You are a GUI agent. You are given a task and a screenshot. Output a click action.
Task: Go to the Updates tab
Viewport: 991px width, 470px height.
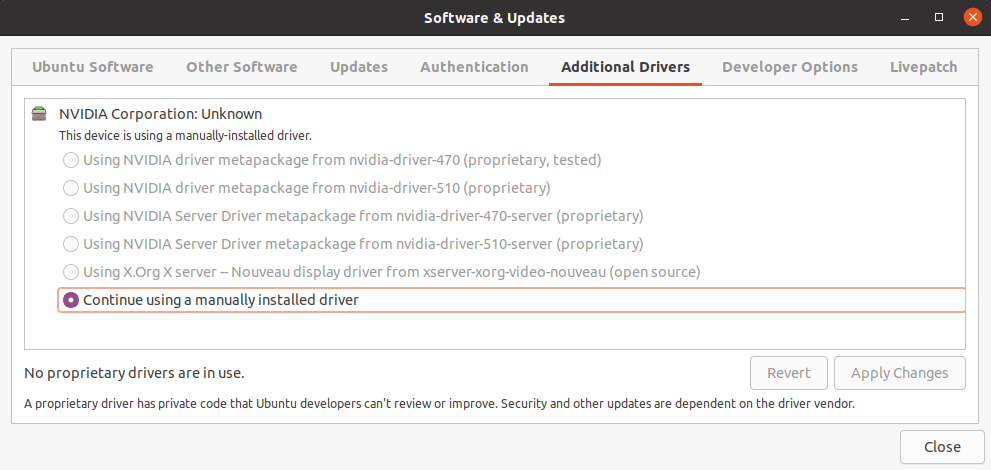coord(359,67)
